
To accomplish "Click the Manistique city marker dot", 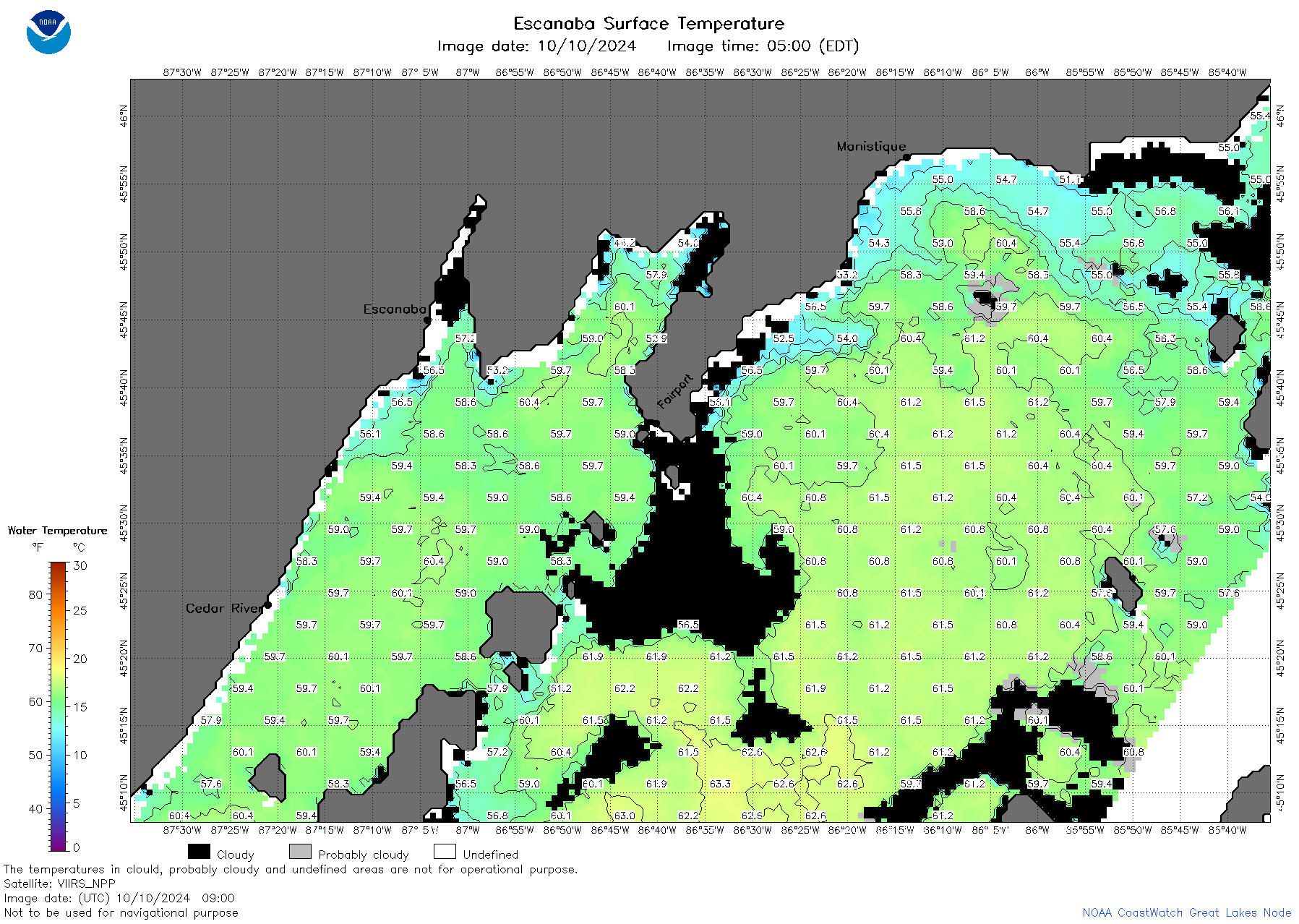I will tap(906, 157).
